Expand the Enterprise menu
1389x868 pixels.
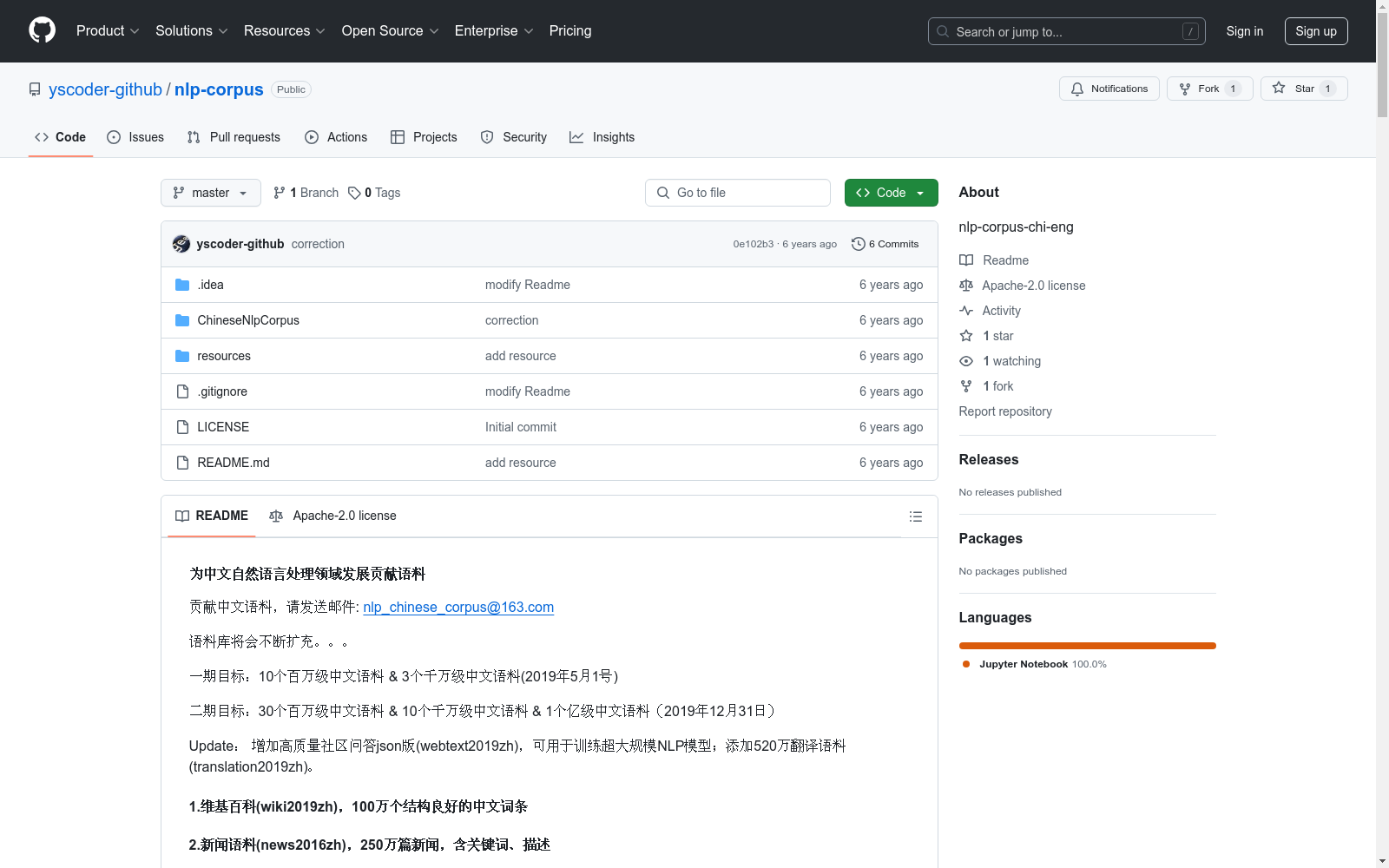tap(494, 31)
